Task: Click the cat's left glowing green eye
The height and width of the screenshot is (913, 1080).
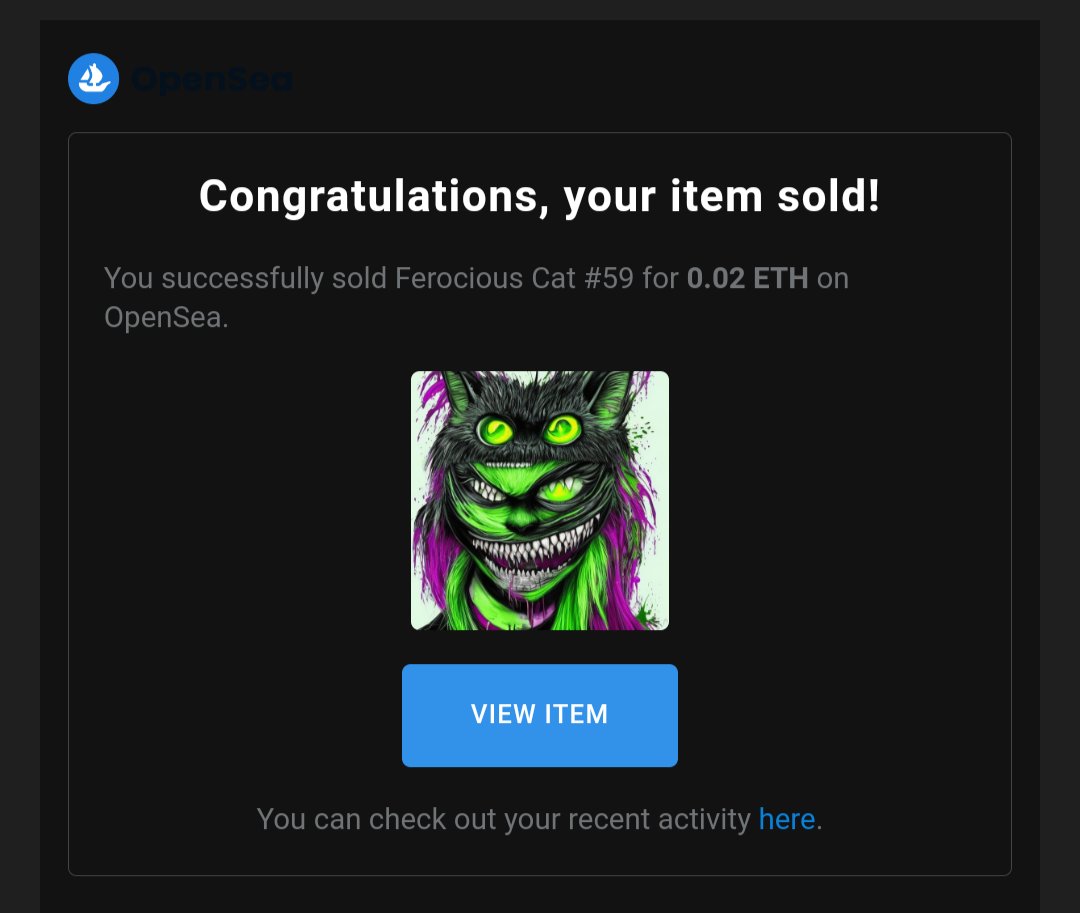Action: [496, 432]
